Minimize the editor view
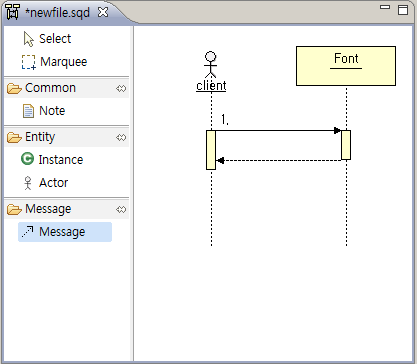 pos(385,7)
